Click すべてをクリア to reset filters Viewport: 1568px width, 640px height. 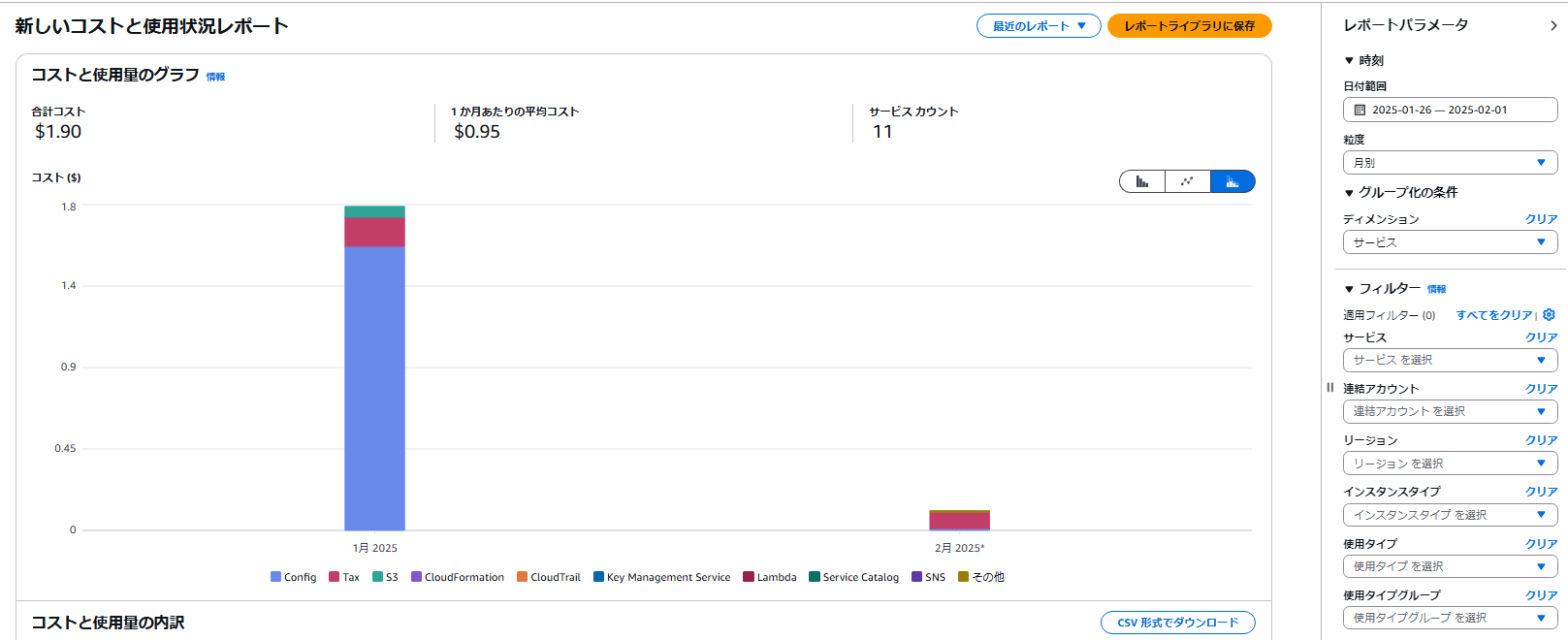1493,315
